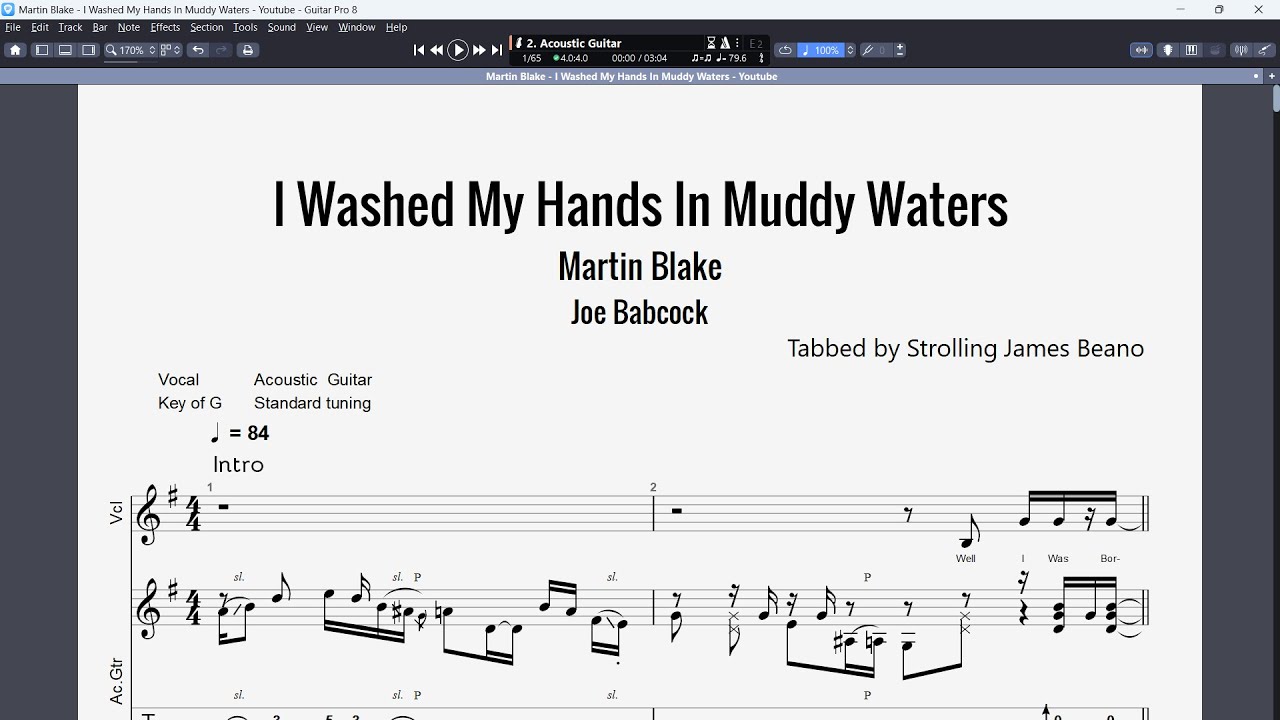Click the E2 note indicator
Viewport: 1280px width, 720px height.
click(x=756, y=44)
